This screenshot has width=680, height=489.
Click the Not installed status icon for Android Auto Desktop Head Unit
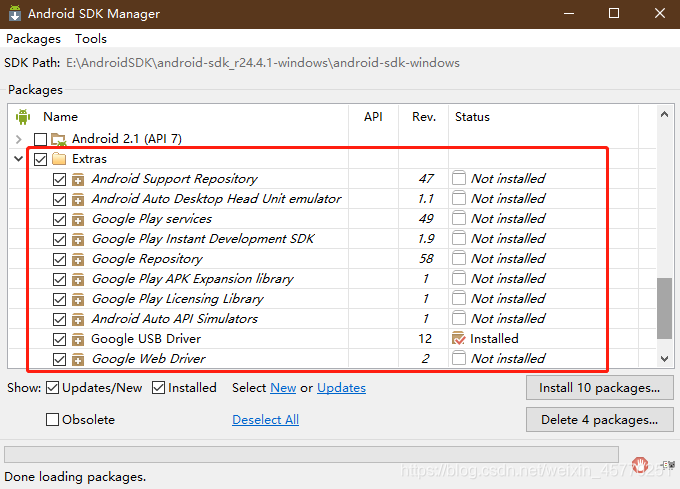click(x=458, y=198)
